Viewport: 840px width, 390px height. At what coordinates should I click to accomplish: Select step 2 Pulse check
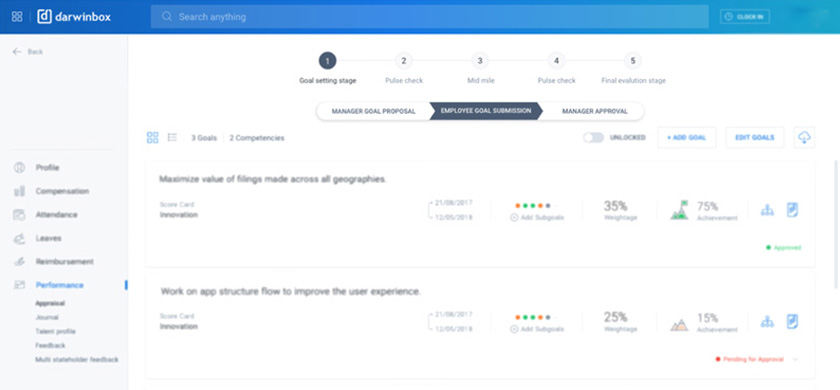click(x=404, y=61)
